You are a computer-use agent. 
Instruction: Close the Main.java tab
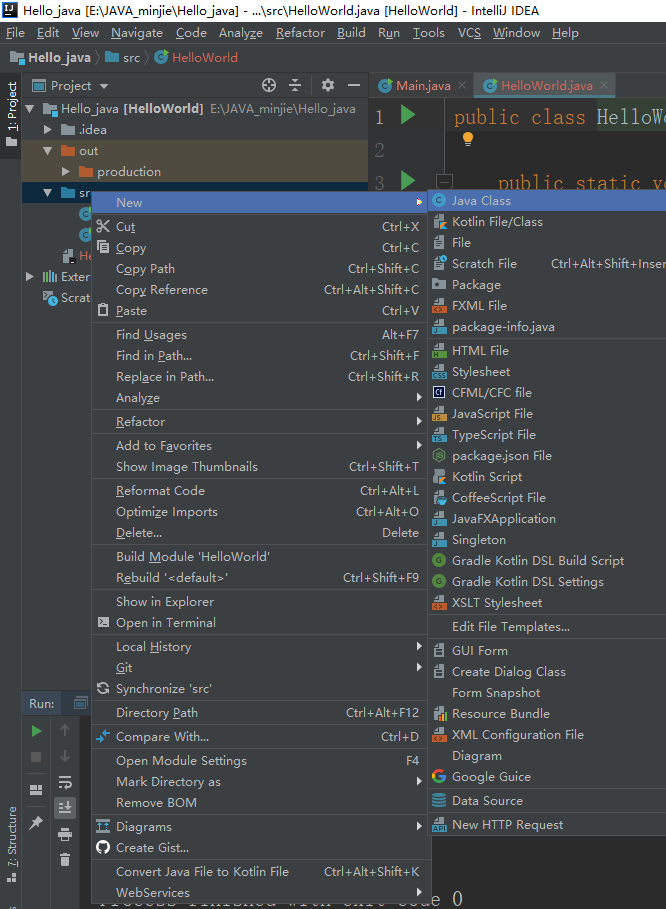click(x=461, y=85)
